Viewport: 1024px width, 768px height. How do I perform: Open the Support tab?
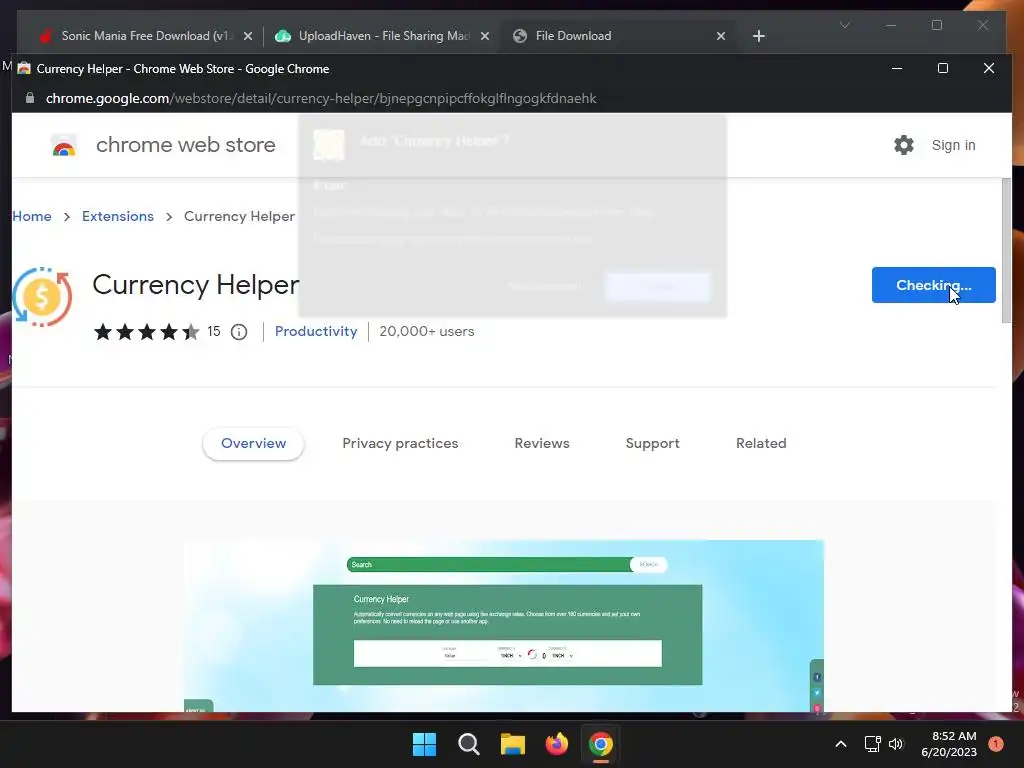(652, 443)
